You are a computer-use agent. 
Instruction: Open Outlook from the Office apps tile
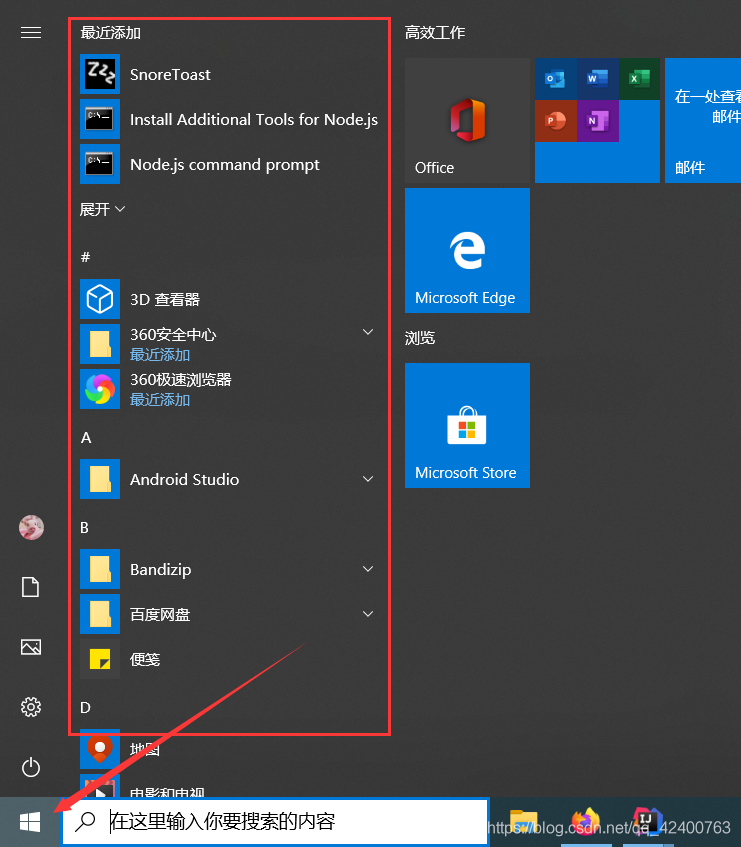pos(555,79)
